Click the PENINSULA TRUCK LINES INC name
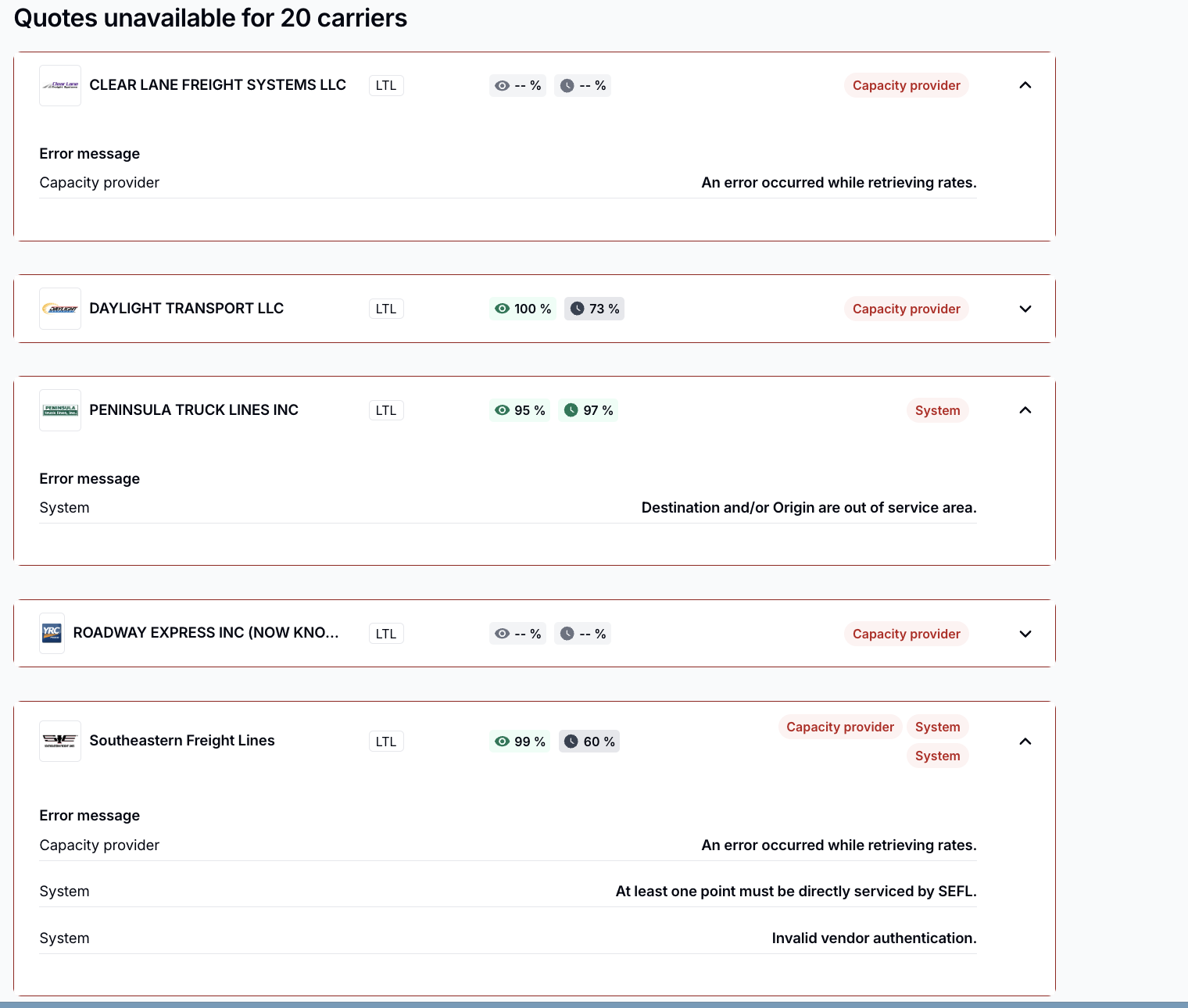The height and width of the screenshot is (1008, 1188). coord(194,409)
